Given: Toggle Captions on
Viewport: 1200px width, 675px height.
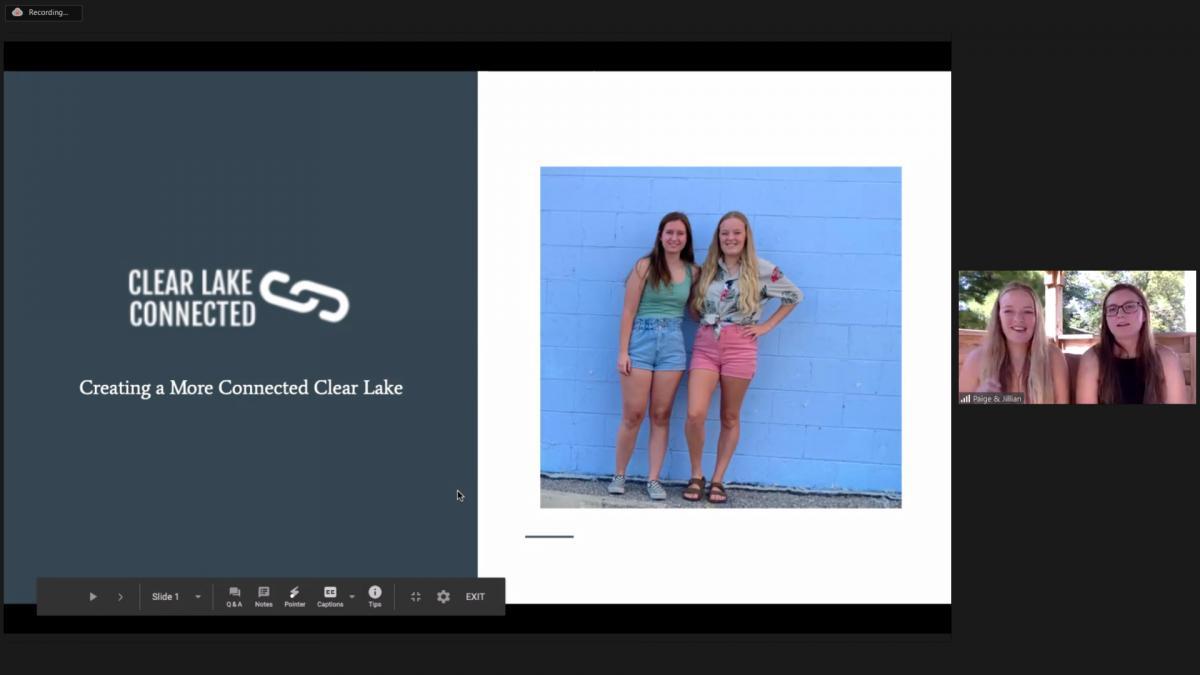Looking at the screenshot, I should pyautogui.click(x=329, y=597).
